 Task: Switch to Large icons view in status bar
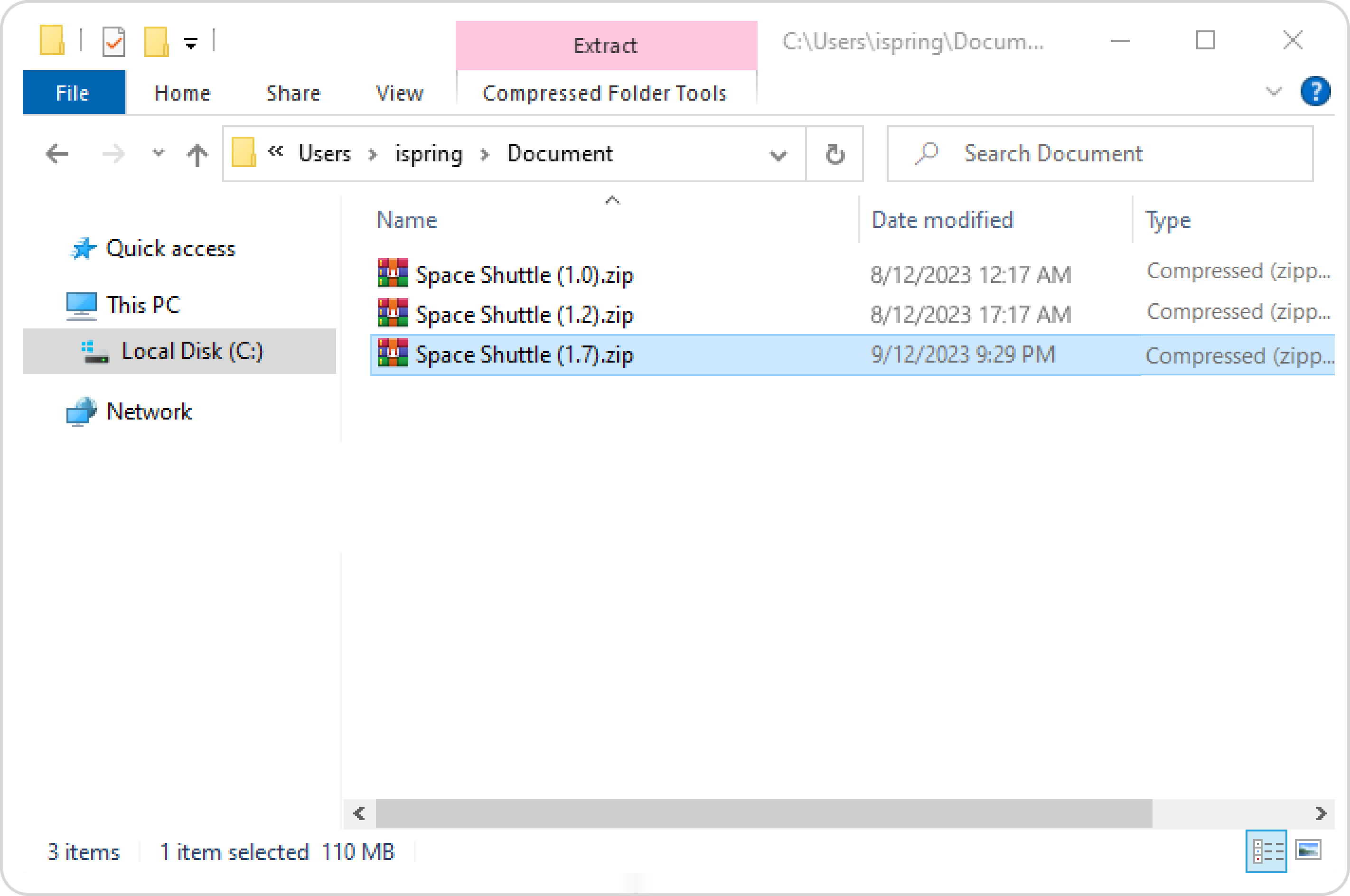pyautogui.click(x=1308, y=850)
